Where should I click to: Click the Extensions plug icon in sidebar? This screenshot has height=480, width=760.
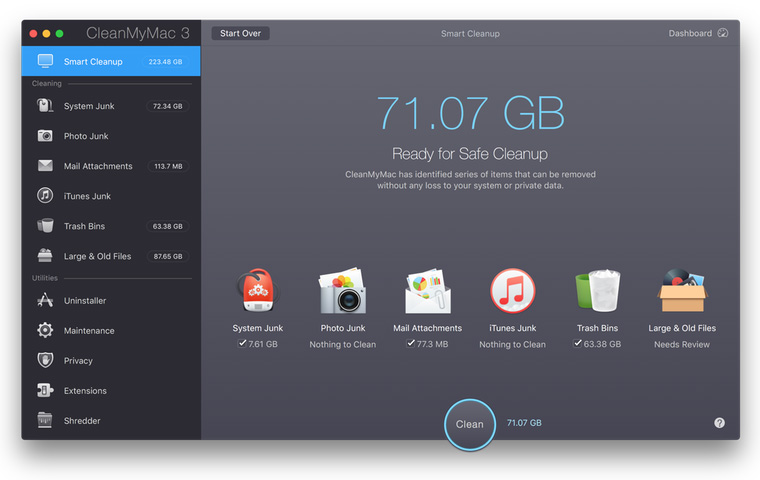(x=45, y=390)
